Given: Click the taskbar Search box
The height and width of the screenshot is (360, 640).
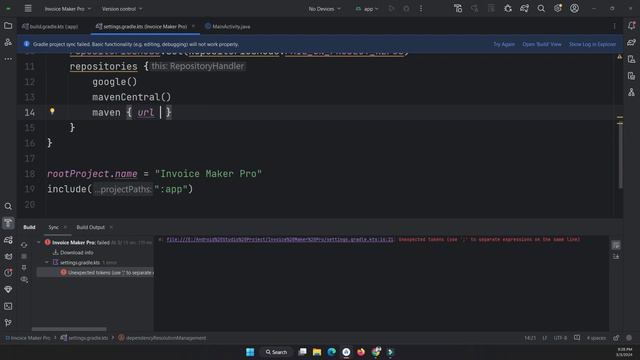Looking at the screenshot, I should pos(276,352).
